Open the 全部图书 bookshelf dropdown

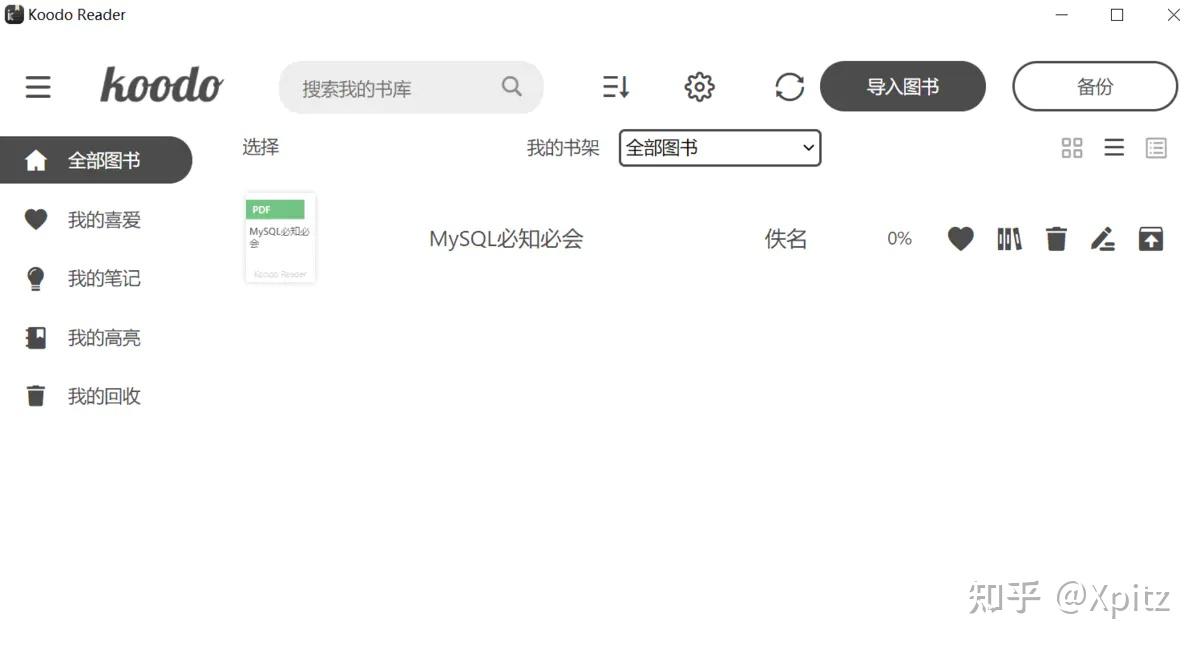pos(720,148)
